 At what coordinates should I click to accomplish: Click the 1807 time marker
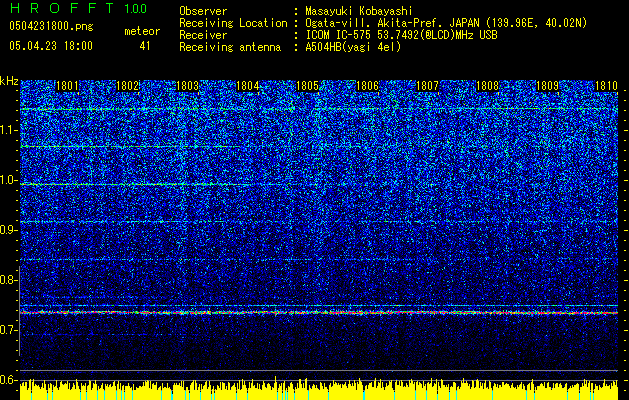(x=428, y=86)
